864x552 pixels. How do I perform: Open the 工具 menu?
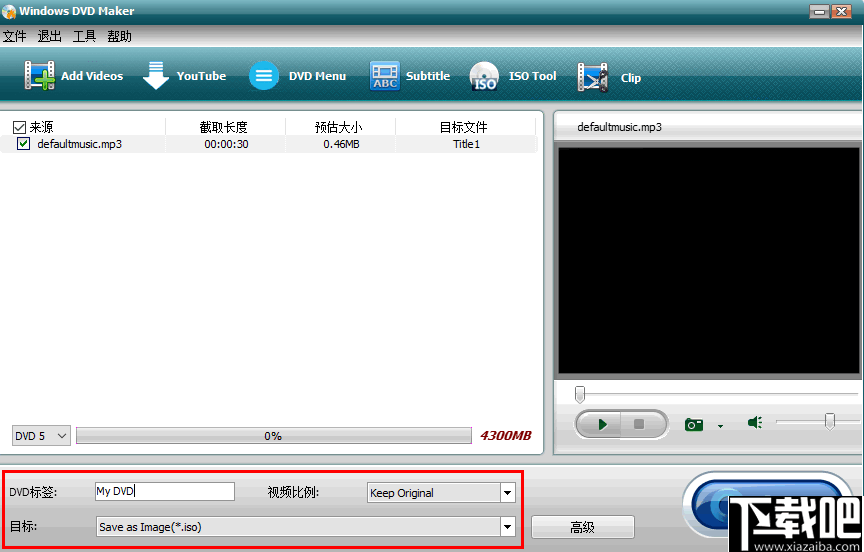(x=84, y=36)
